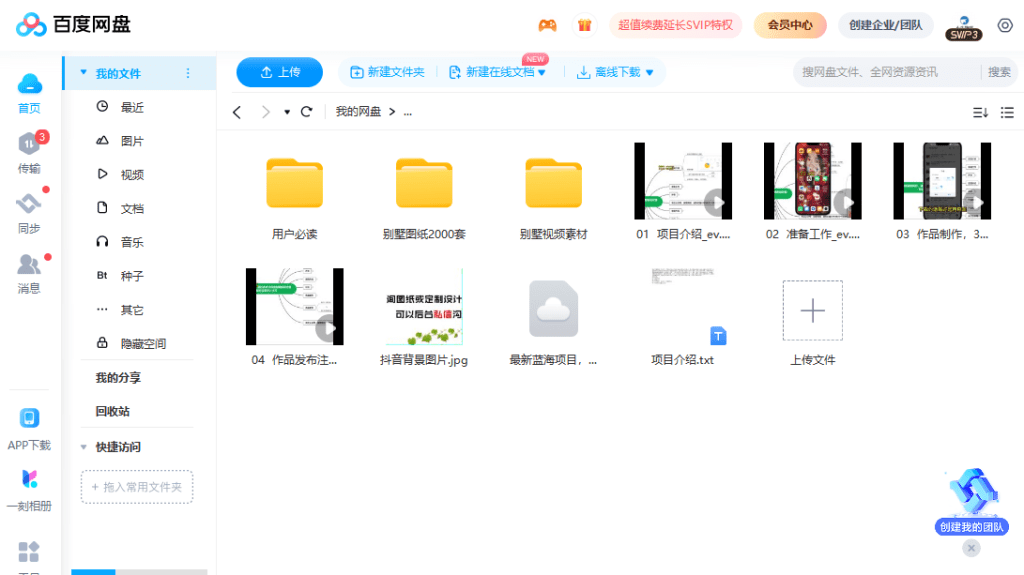Click the 搜索 search button
1024x575 pixels.
(999, 72)
